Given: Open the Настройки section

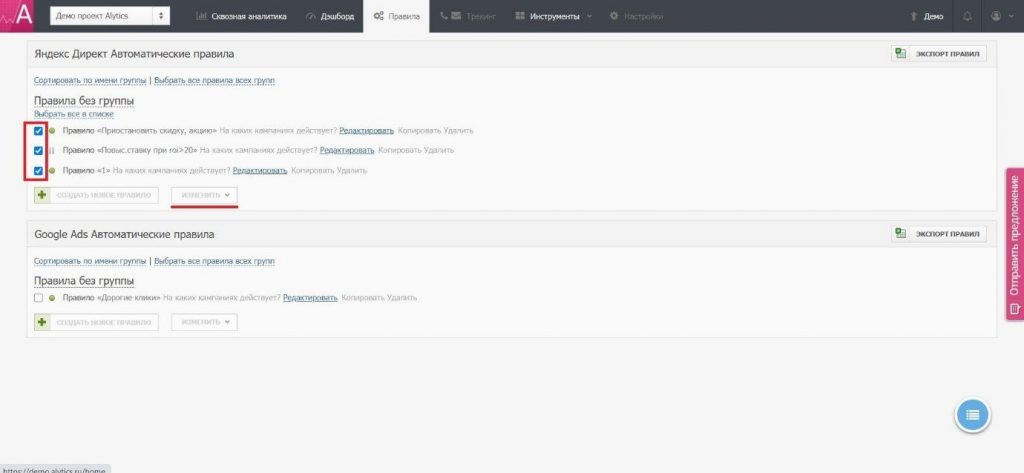Looking at the screenshot, I should [x=636, y=16].
